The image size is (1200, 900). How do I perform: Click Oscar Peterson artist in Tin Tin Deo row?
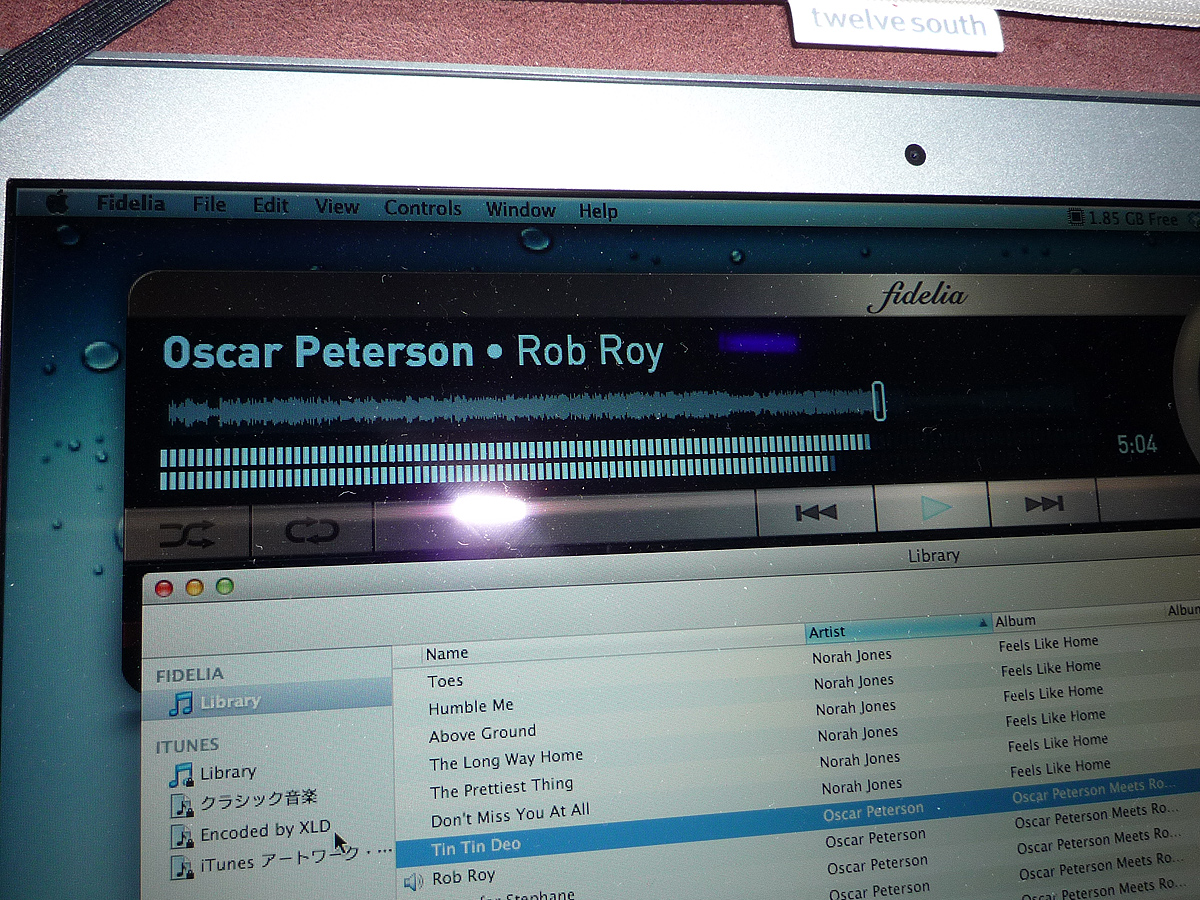(873, 811)
